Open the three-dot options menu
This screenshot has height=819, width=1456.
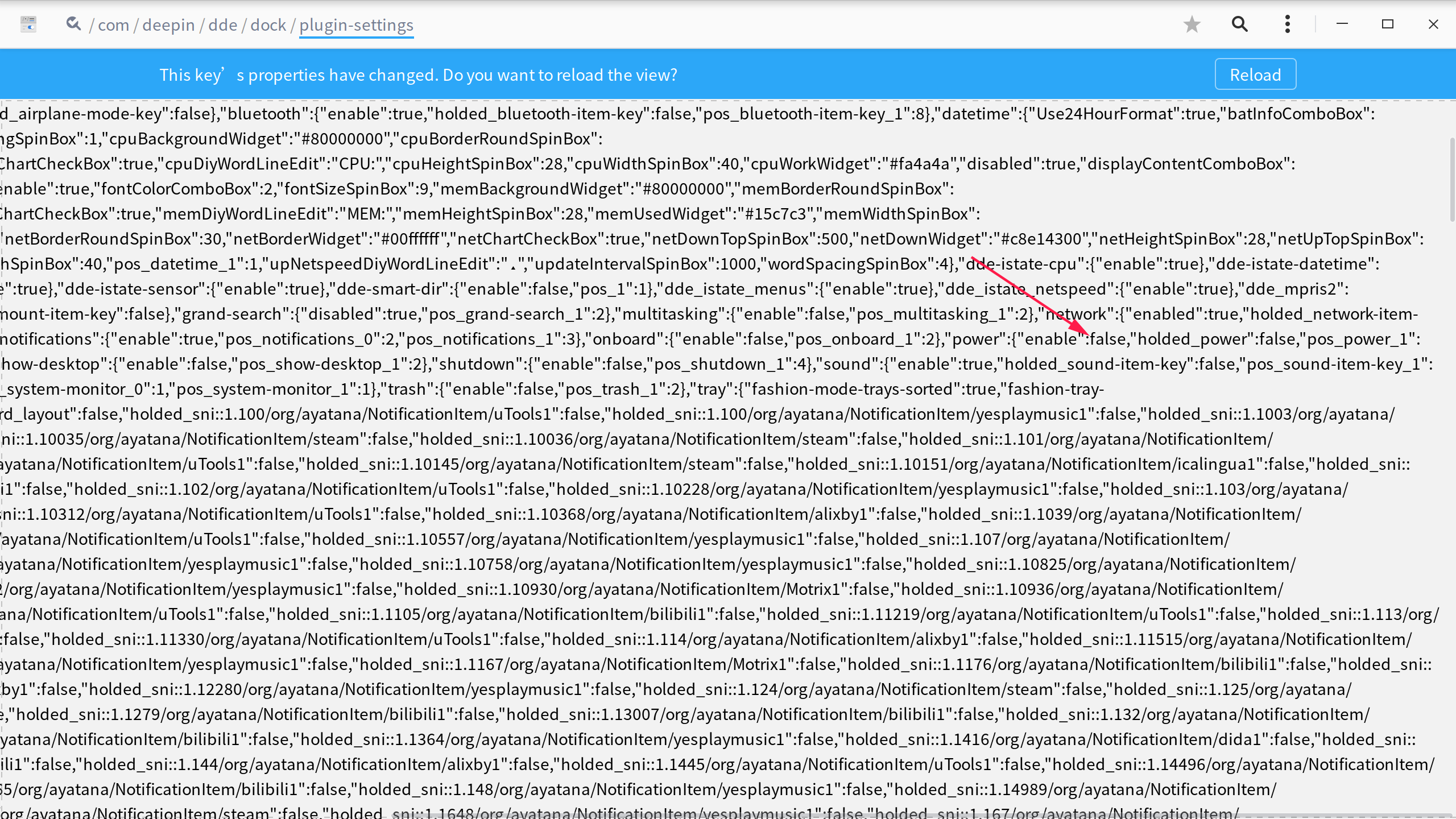pos(1287,24)
